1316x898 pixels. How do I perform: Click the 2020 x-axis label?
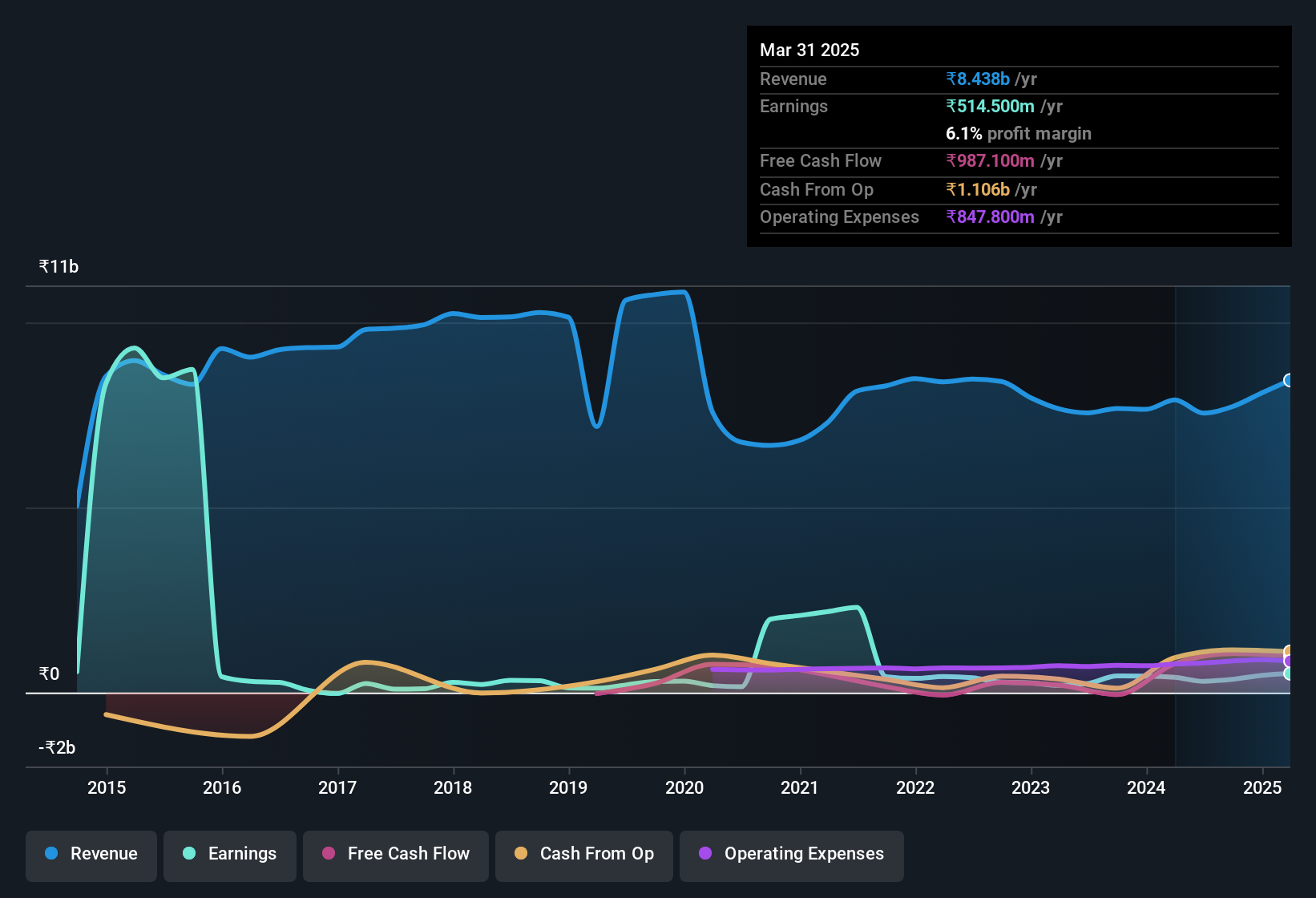pos(684,787)
